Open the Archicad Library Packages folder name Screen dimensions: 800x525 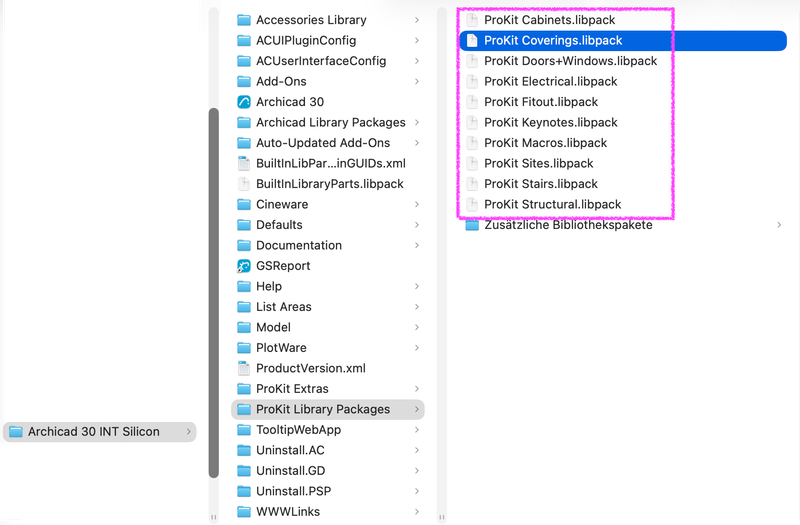[x=331, y=122]
